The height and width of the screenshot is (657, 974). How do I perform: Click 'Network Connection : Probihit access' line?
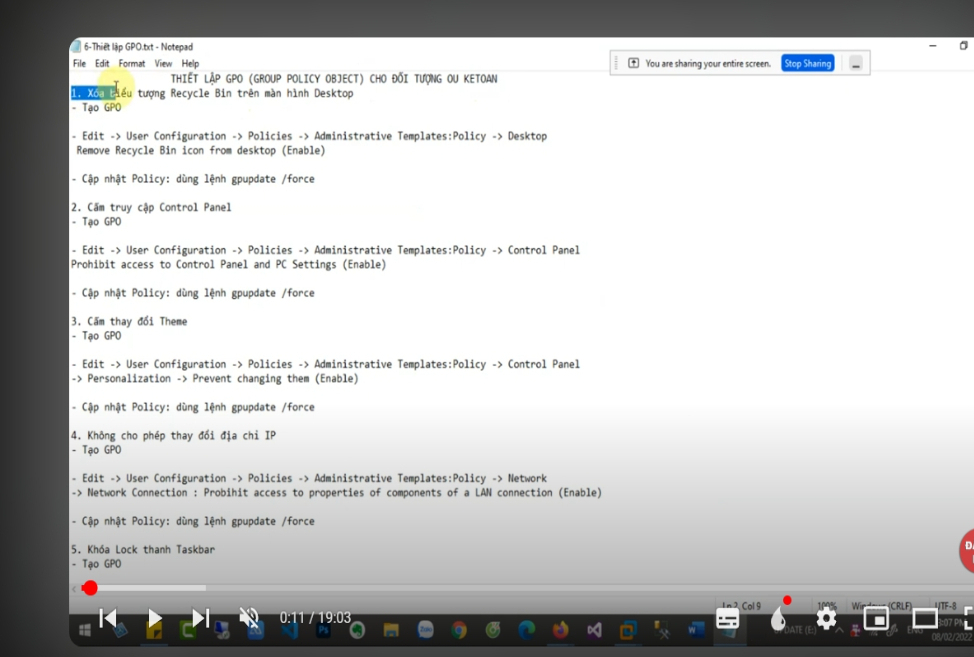click(x=336, y=493)
